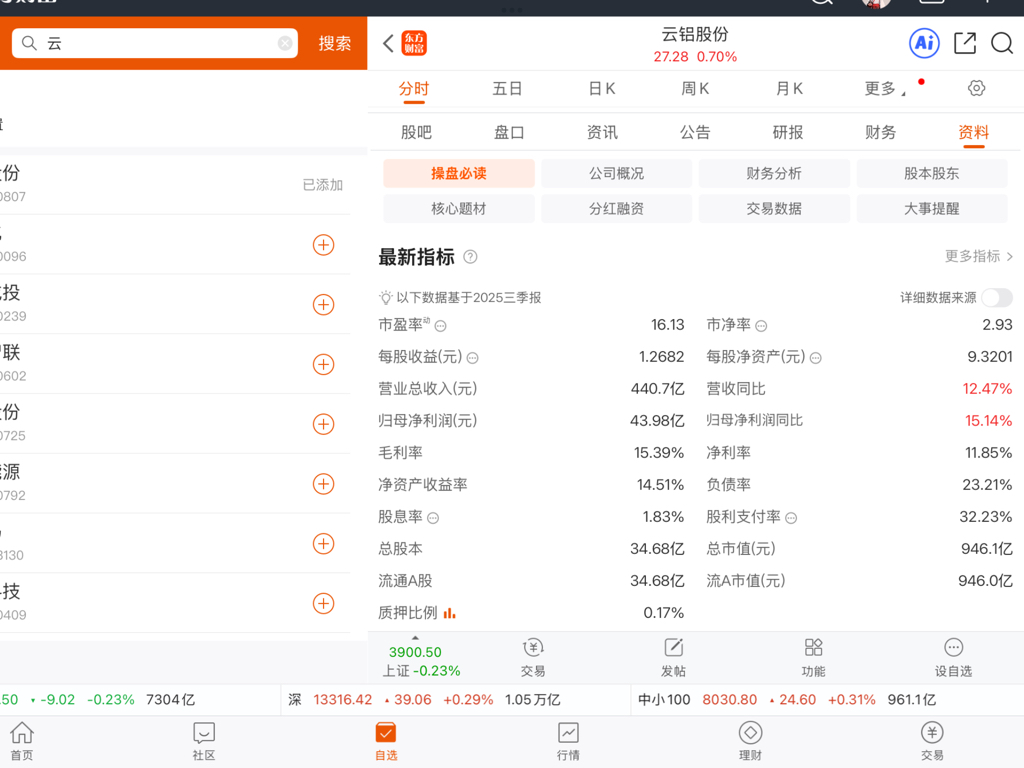Tap the AI assistant icon
1024x768 pixels.
click(x=924, y=43)
